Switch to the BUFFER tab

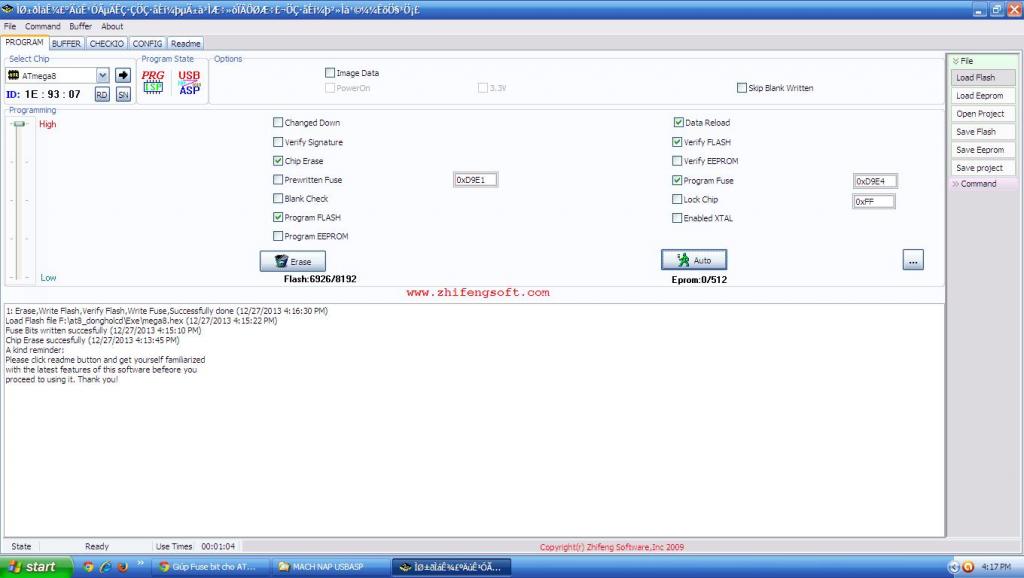tap(66, 43)
